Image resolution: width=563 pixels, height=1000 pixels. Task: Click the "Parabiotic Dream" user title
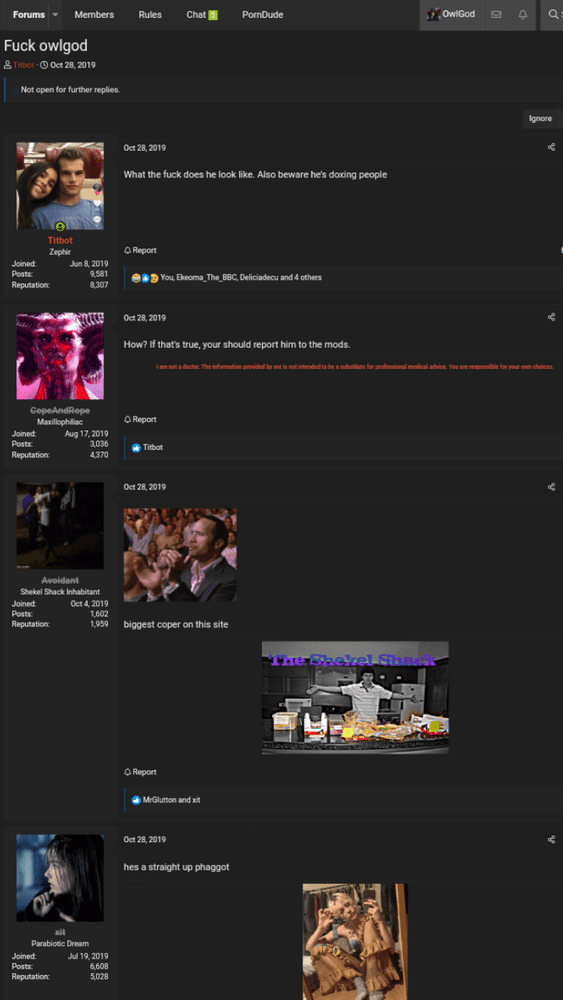60,944
